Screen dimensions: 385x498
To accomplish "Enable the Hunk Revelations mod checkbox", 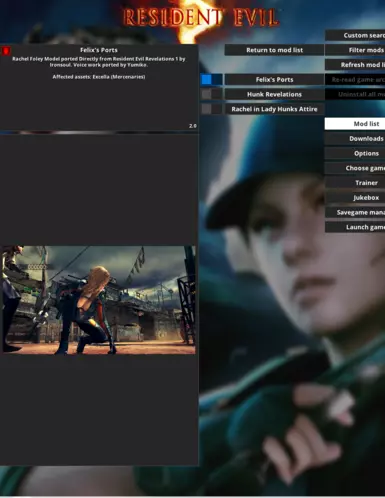I will click(207, 94).
